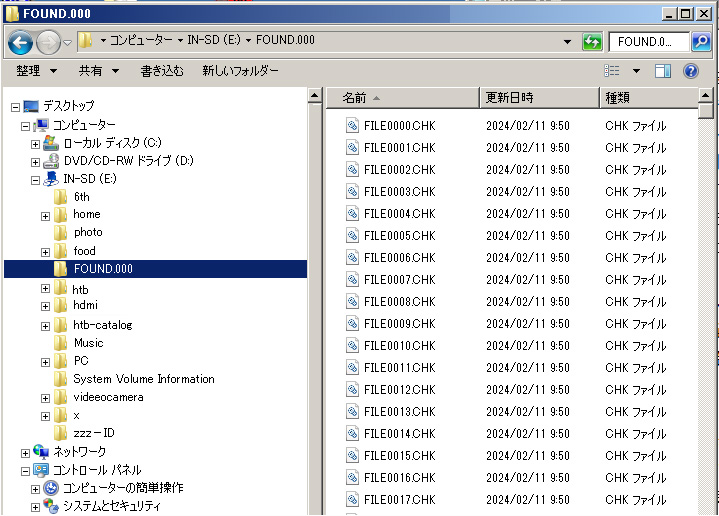Open the 整理 menu
Image resolution: width=719 pixels, height=516 pixels.
click(x=35, y=71)
